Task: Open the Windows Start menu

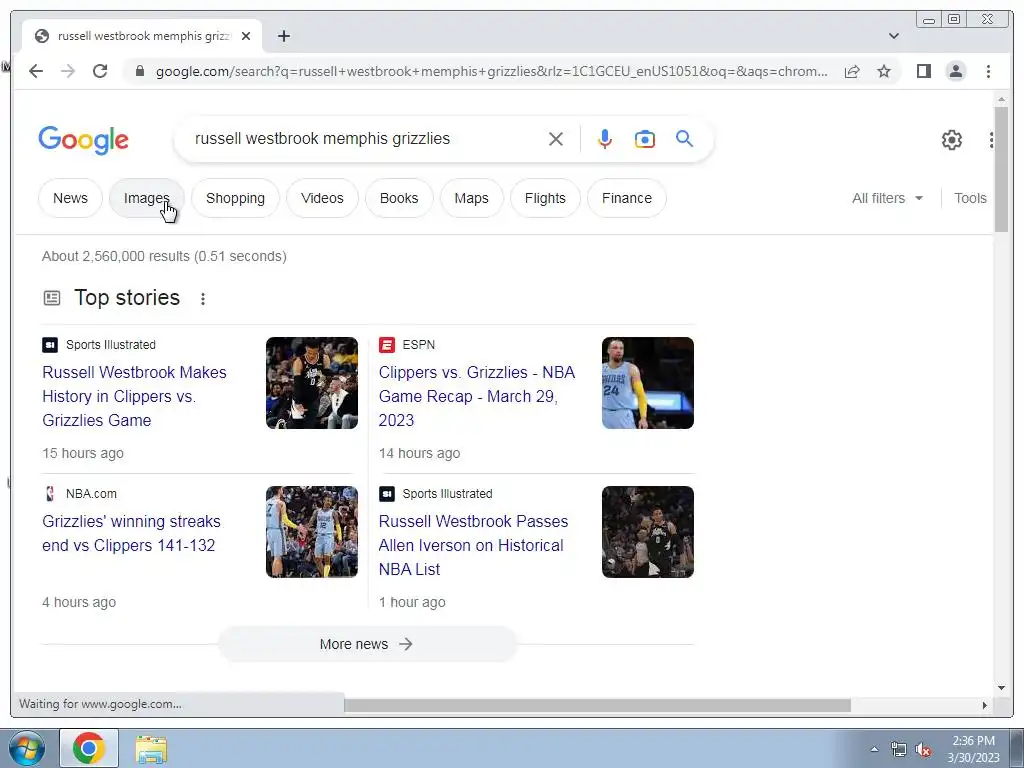Action: [x=27, y=748]
